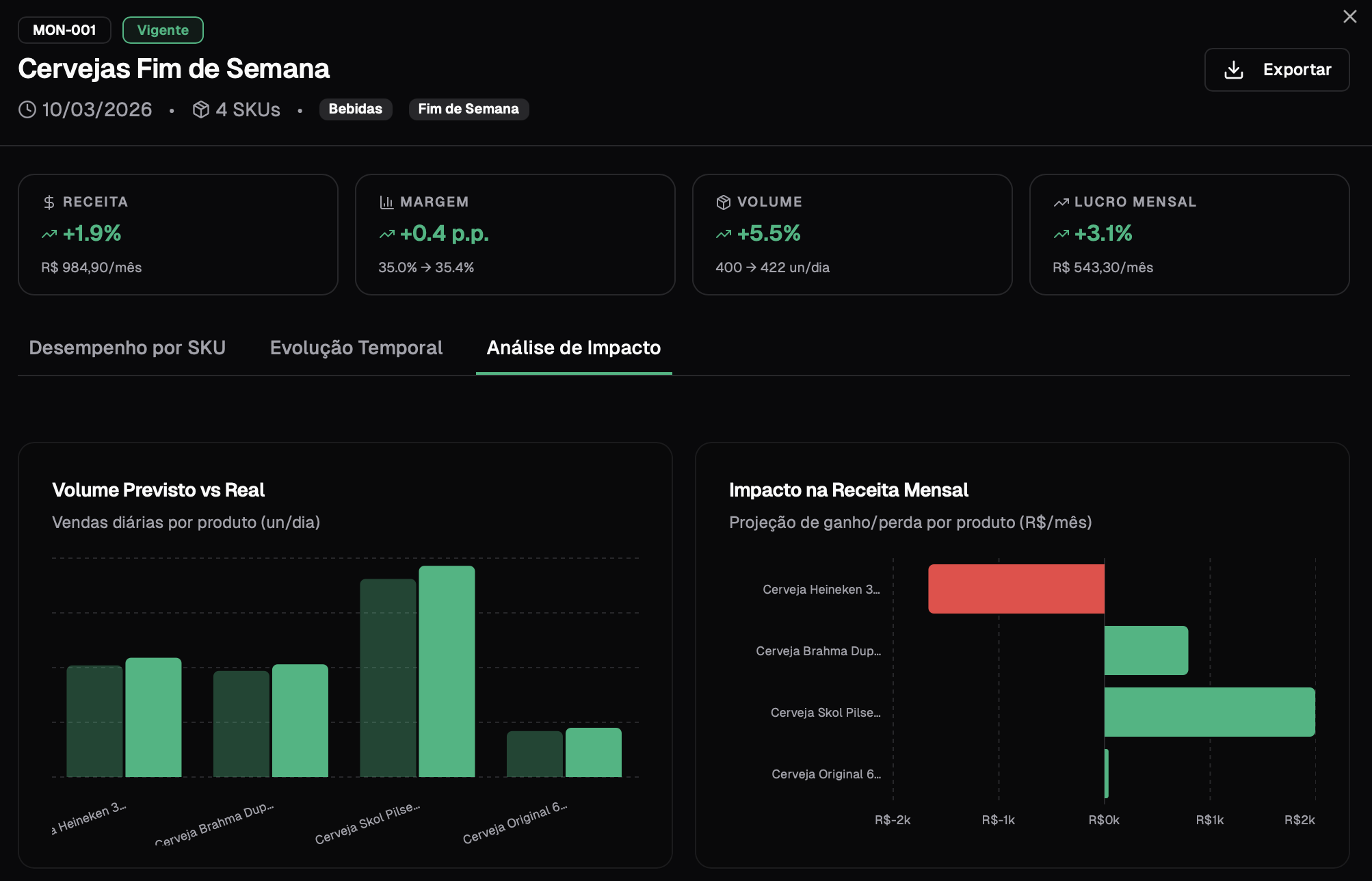The width and height of the screenshot is (1372, 881).
Task: Toggle the Bebidas category tag
Action: [356, 109]
